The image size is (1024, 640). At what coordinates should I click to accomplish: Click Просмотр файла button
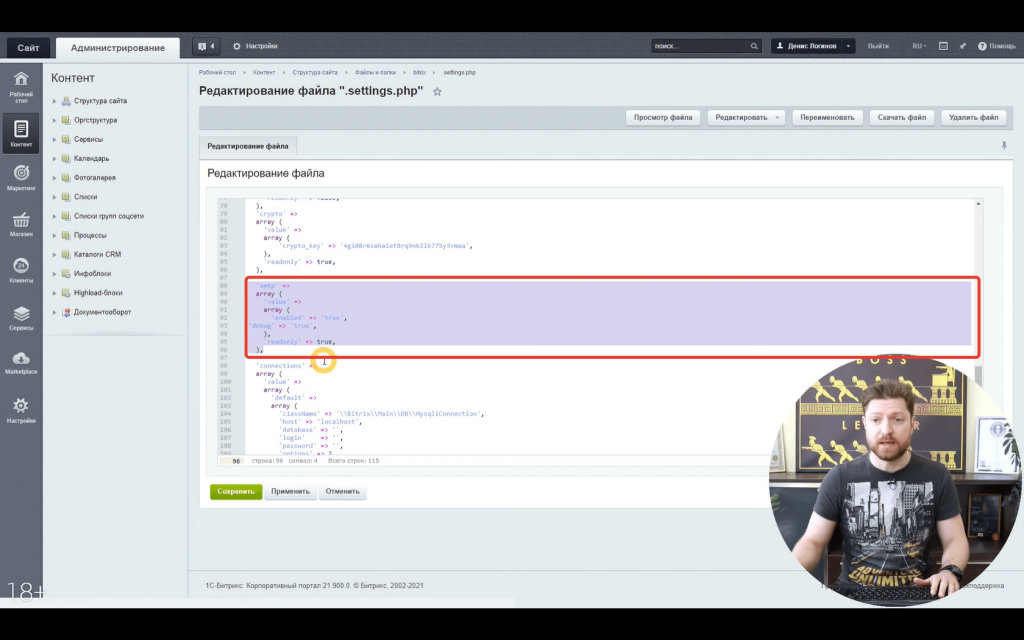(x=663, y=118)
